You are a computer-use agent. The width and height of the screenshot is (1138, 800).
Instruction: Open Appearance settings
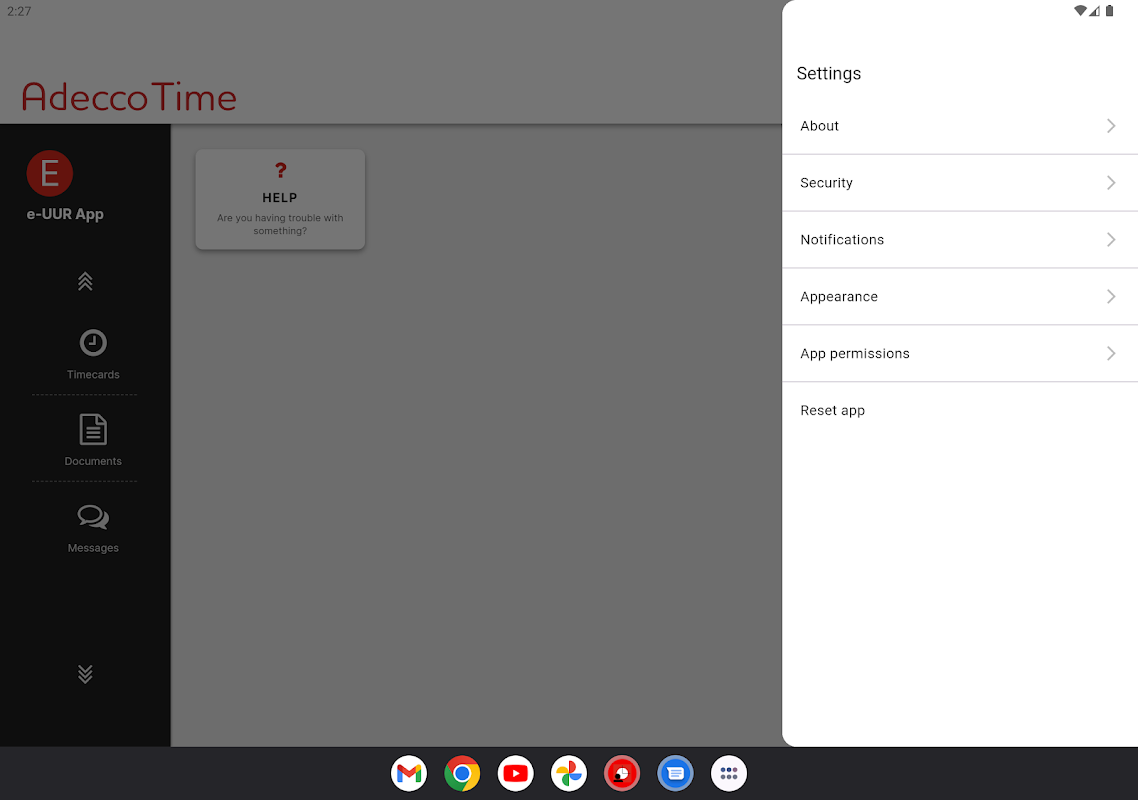(x=959, y=296)
